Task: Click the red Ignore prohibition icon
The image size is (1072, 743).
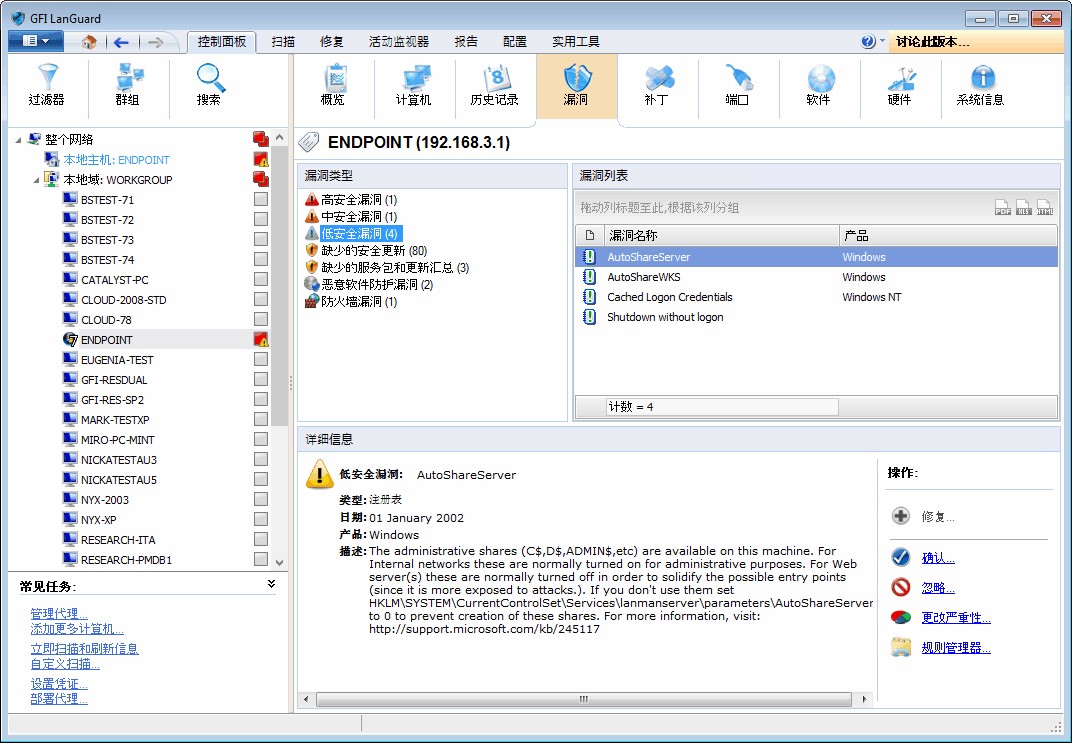Action: click(901, 587)
